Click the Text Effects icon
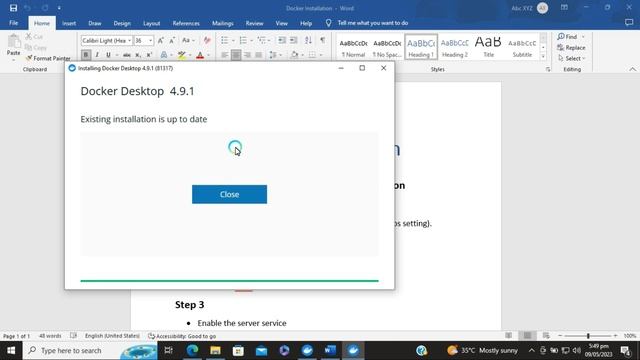640x360 pixels. [164, 55]
